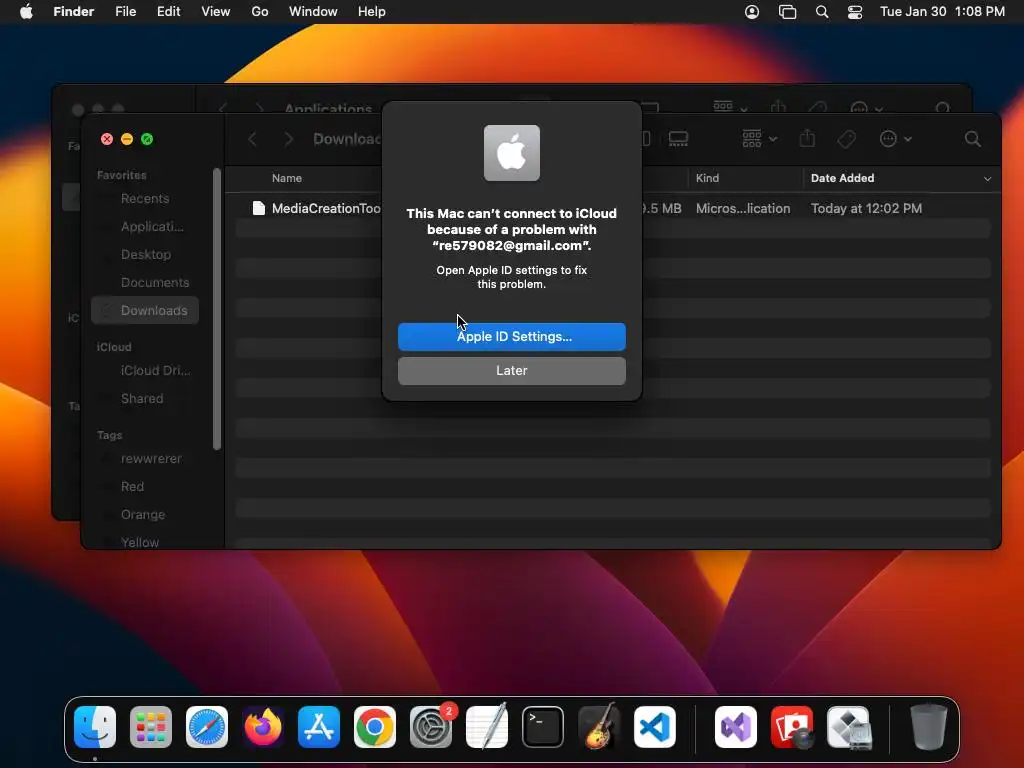This screenshot has height=768, width=1024.
Task: Select the Yellow tag in sidebar
Action: click(x=145, y=542)
